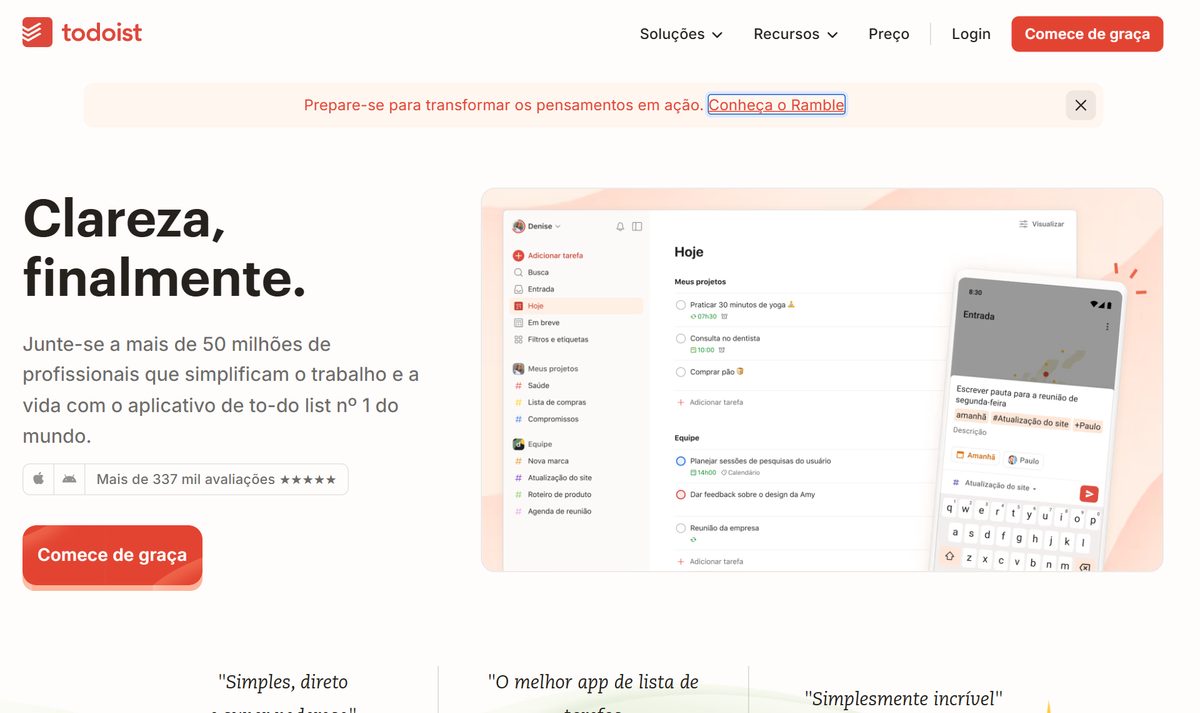Tap the shift key on phone keyboard
The image size is (1200, 713).
[949, 556]
